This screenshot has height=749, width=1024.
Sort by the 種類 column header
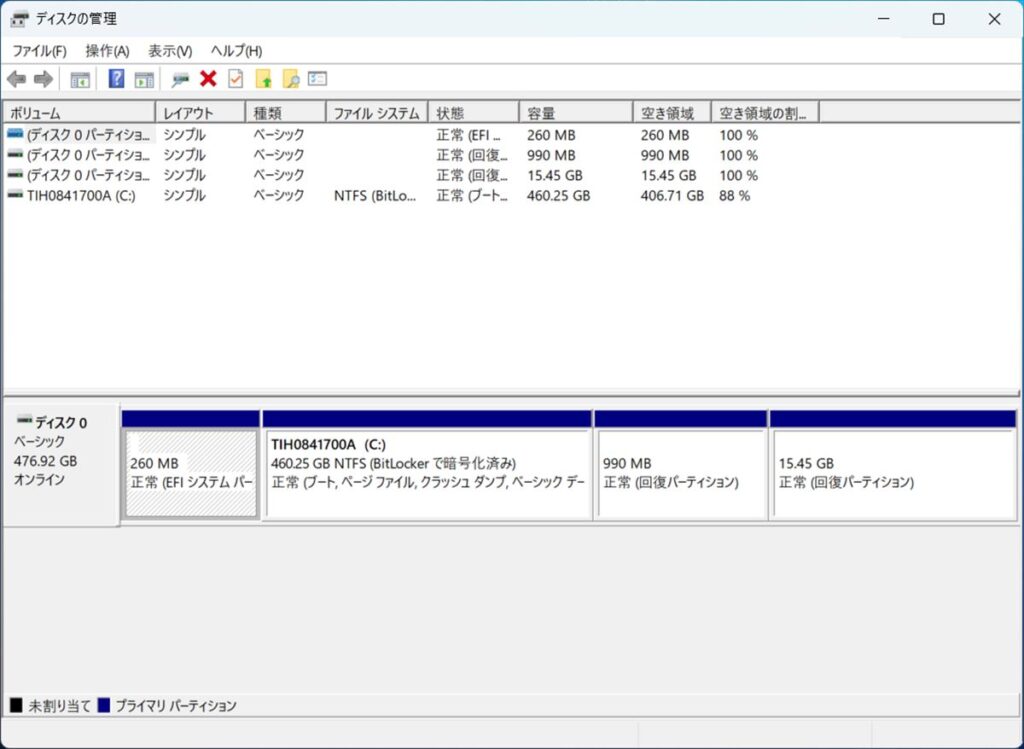click(286, 113)
